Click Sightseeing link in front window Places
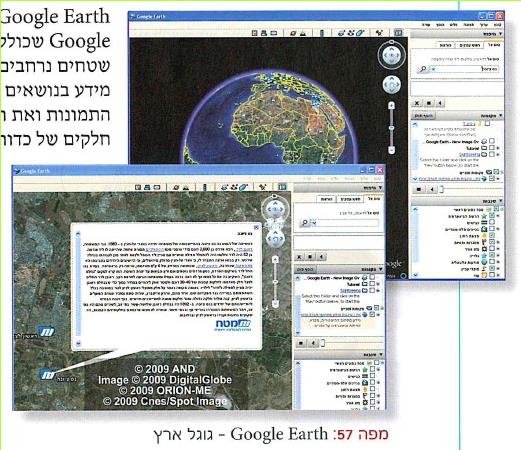521x450 pixels. (x=350, y=291)
